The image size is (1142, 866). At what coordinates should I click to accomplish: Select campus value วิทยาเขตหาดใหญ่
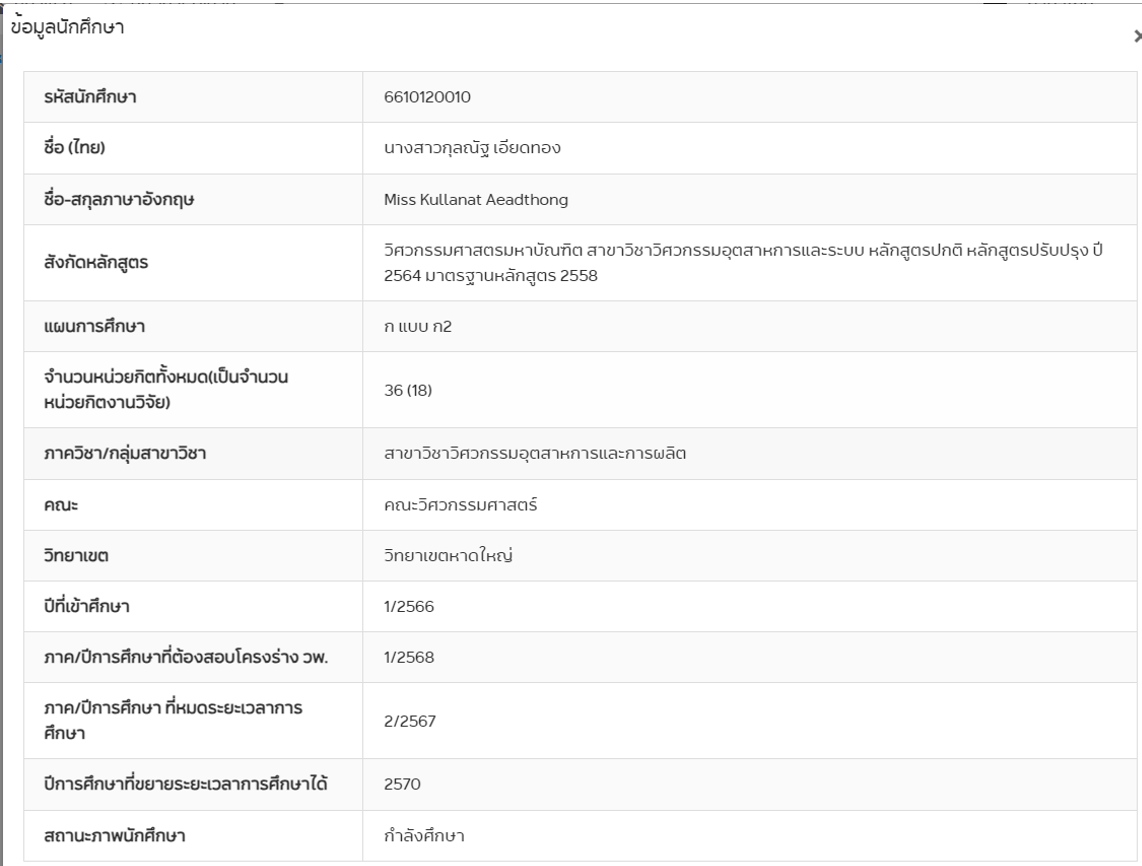point(449,556)
